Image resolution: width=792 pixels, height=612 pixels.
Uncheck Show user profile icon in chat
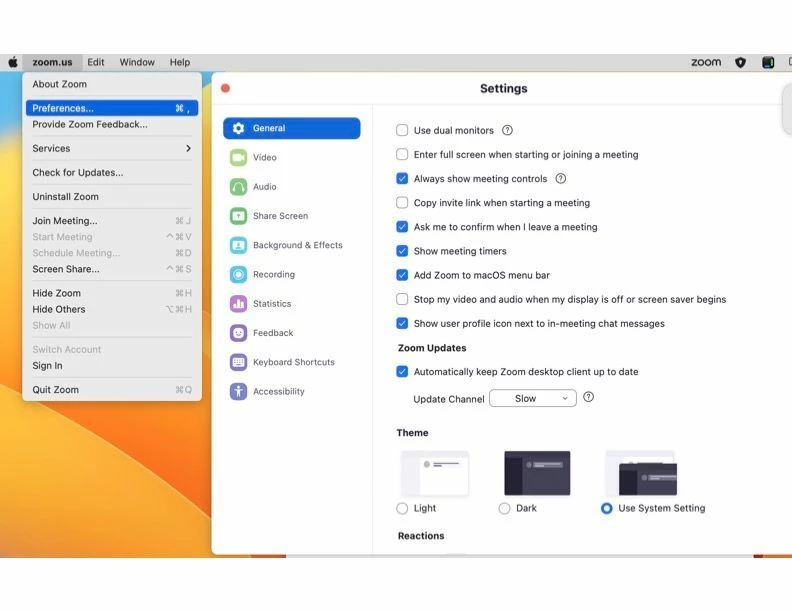(x=402, y=323)
